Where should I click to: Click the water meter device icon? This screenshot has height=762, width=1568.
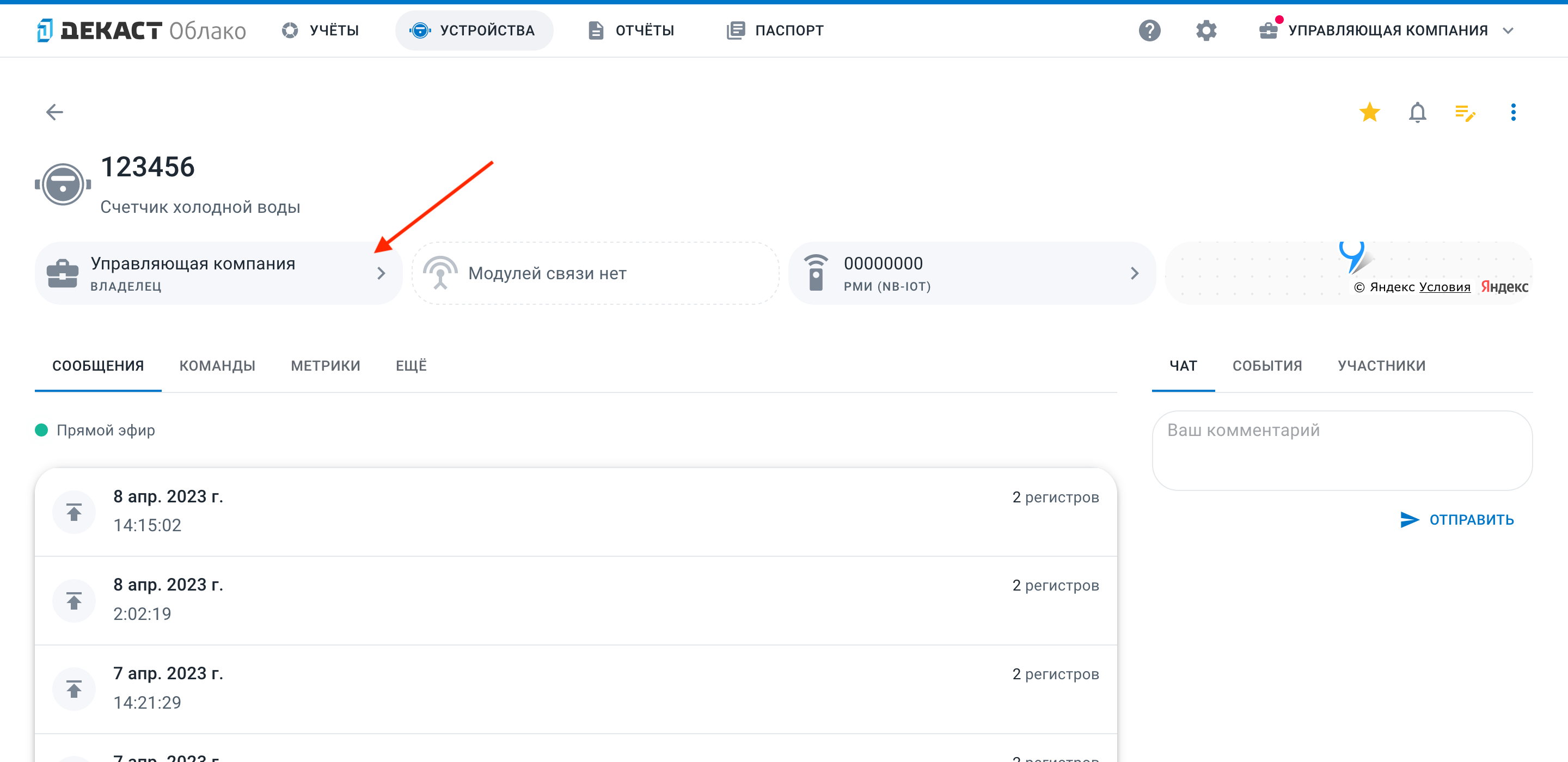pyautogui.click(x=63, y=184)
